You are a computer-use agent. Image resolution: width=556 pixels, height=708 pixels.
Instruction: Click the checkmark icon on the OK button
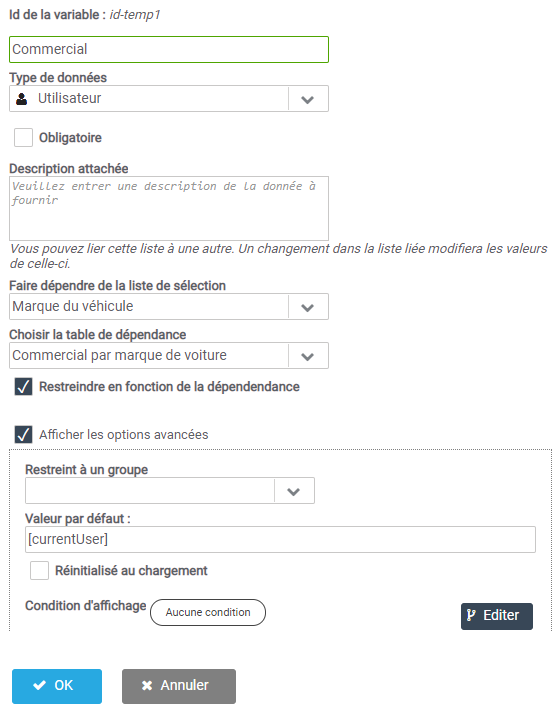40,685
